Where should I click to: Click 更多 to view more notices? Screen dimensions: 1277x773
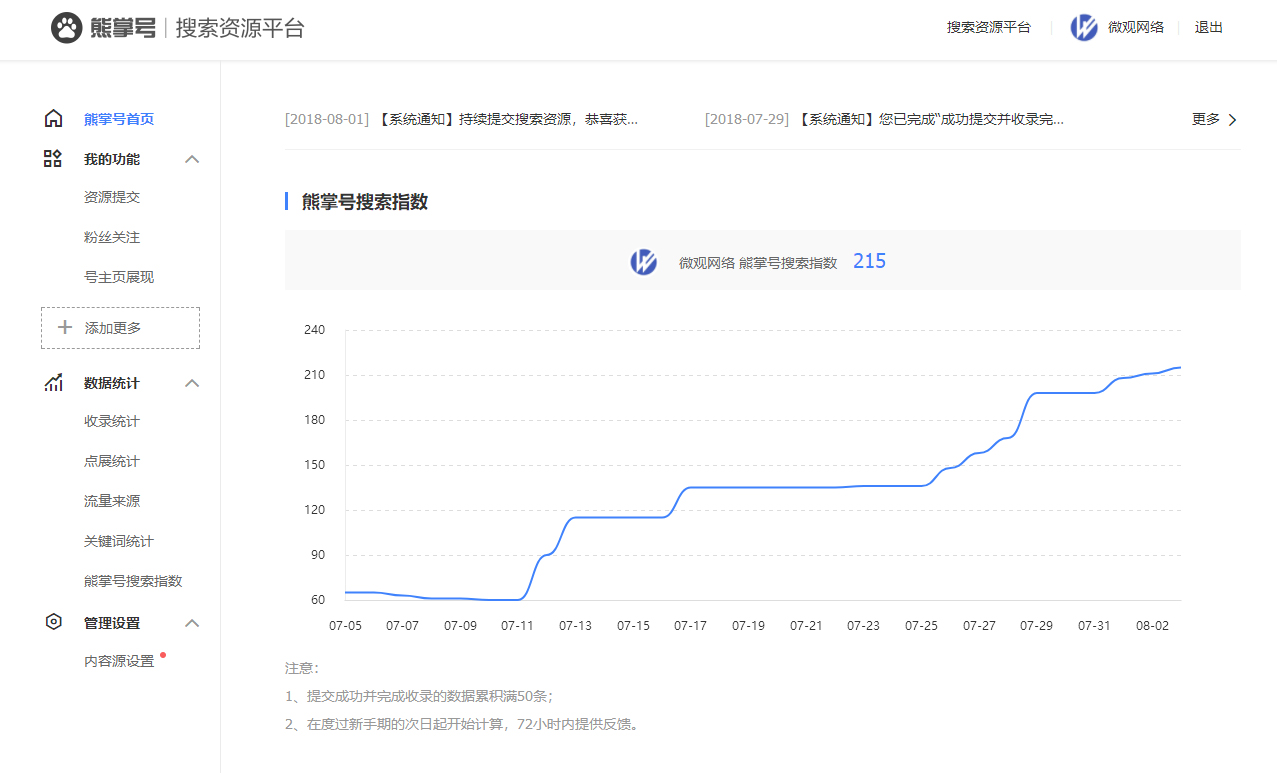1206,119
